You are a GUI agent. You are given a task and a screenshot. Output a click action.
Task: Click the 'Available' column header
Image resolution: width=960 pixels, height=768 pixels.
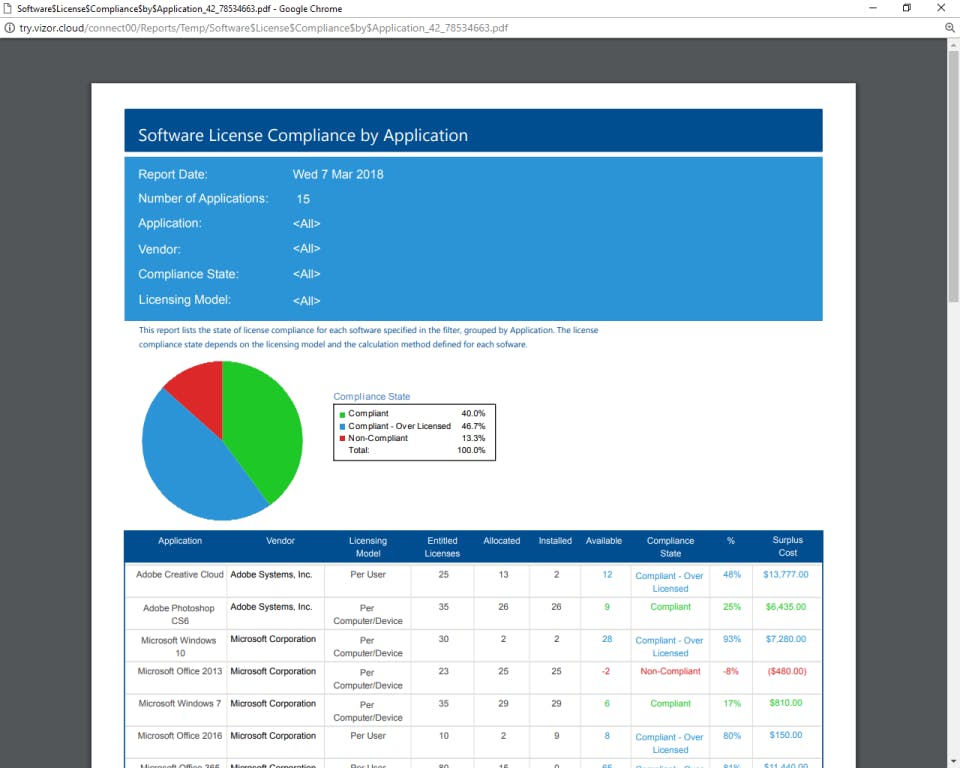click(604, 541)
